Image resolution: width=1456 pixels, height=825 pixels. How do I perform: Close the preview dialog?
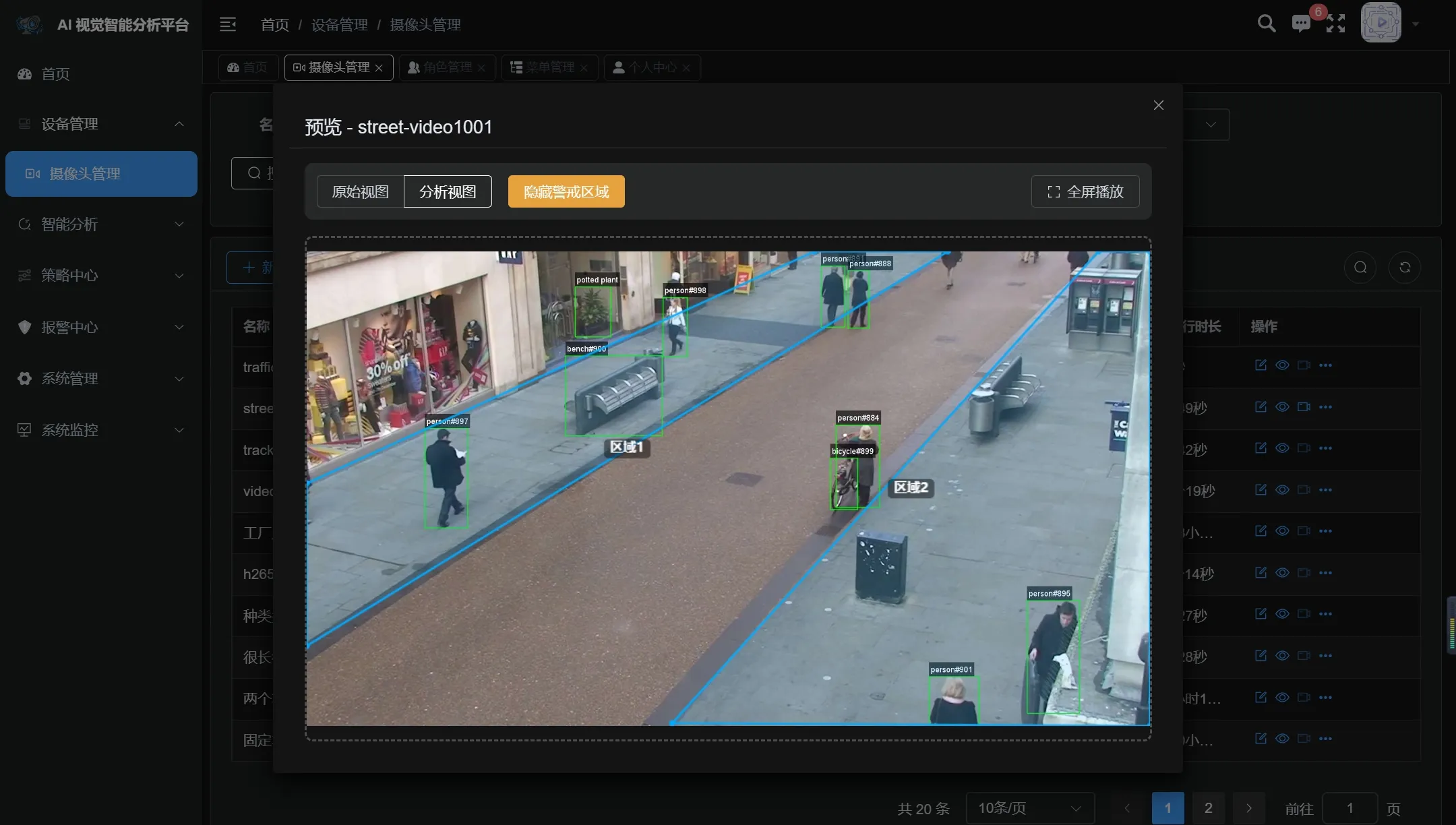point(1158,105)
